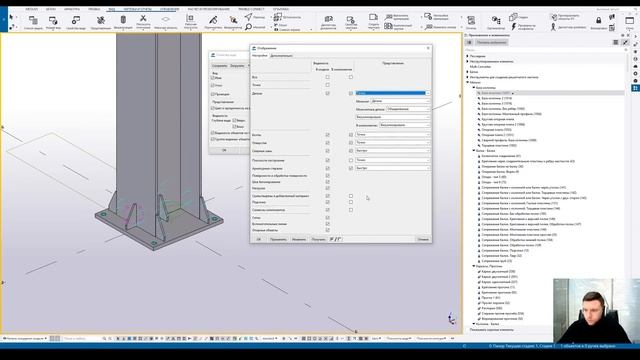The width and height of the screenshot is (640, 360).
Task: Open the Trimble Connect ribbon tab
Action: coord(252,9)
